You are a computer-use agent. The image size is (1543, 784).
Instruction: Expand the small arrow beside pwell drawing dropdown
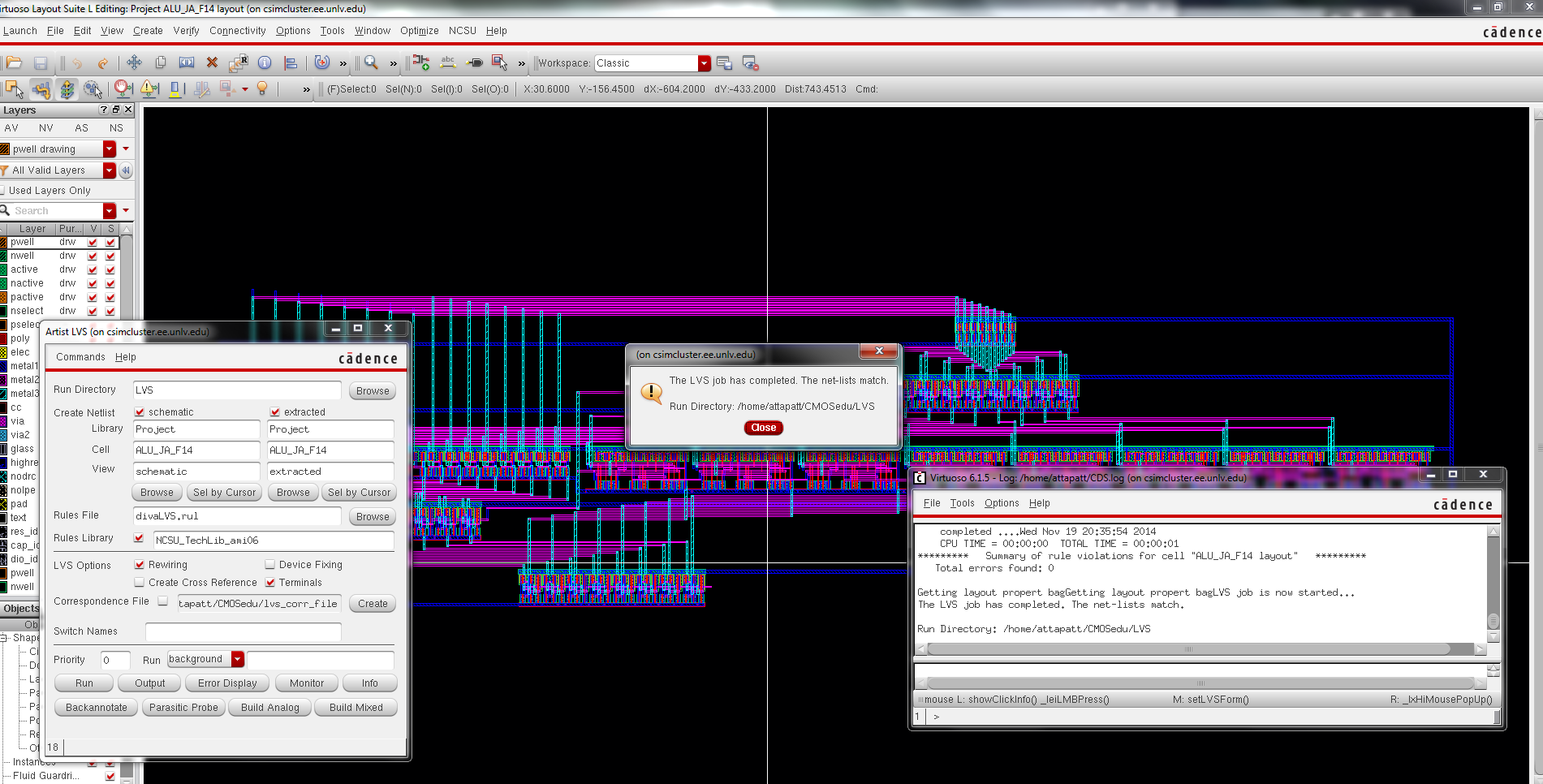[x=126, y=149]
